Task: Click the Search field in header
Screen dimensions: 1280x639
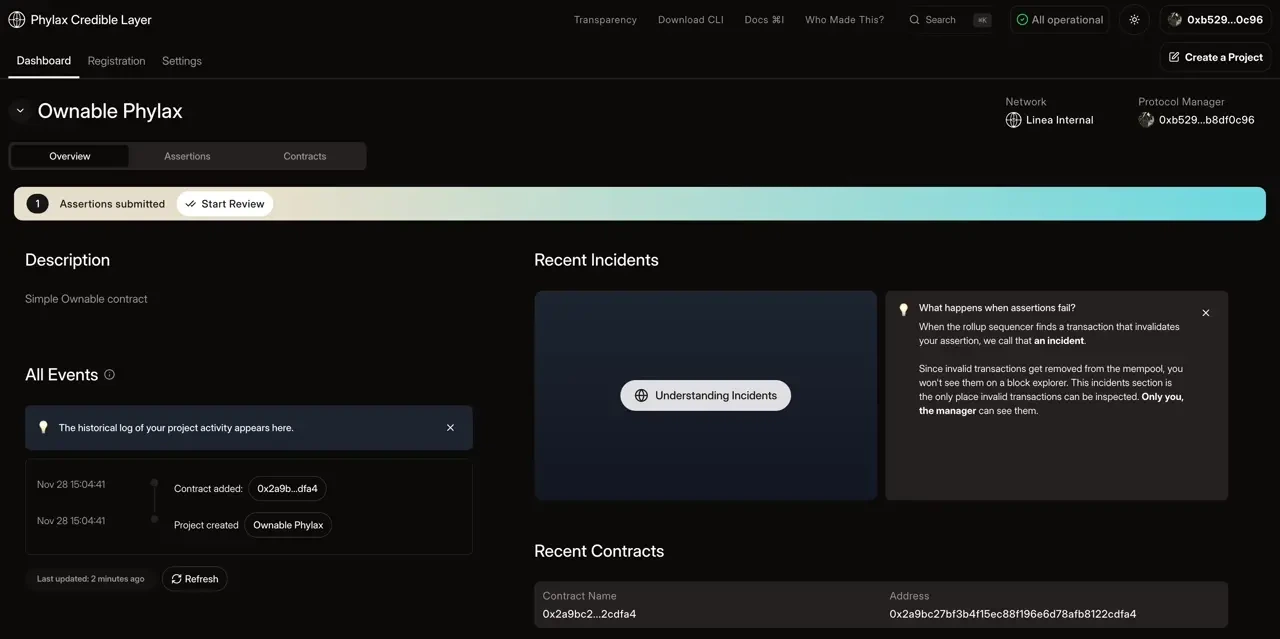Action: pos(949,20)
